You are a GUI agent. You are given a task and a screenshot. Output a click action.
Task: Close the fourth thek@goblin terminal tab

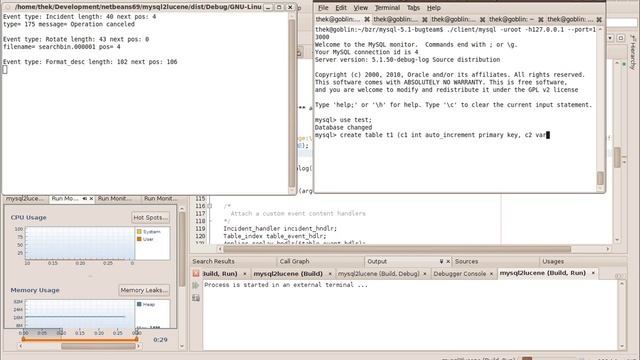click(541, 19)
